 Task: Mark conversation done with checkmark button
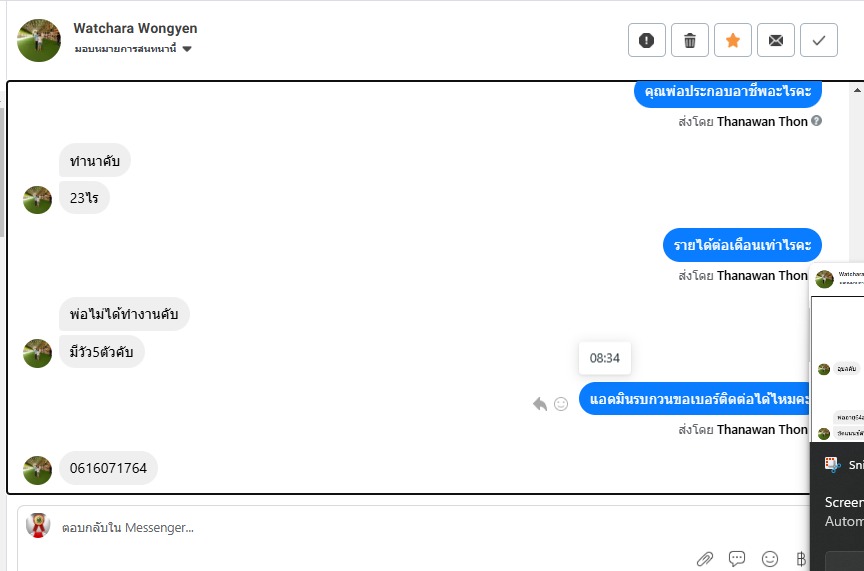[818, 40]
